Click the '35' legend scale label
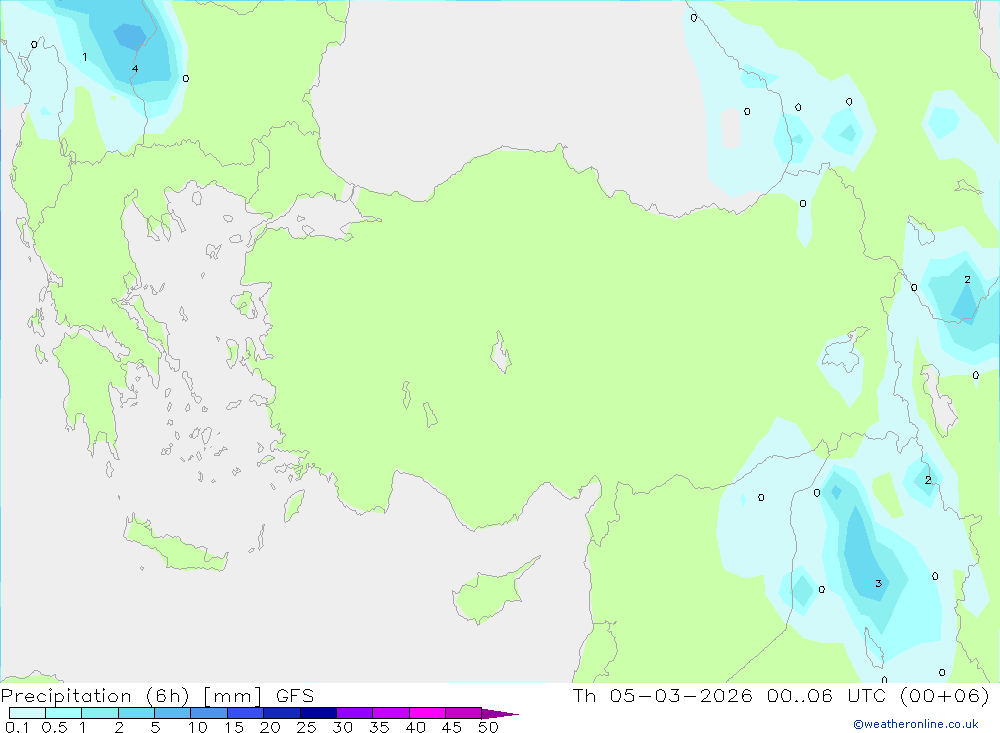 [379, 727]
